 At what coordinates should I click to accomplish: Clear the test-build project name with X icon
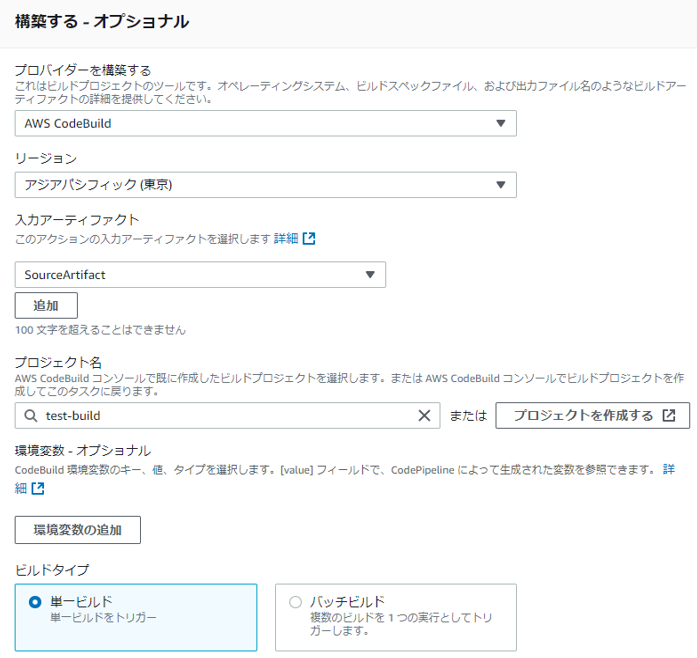click(424, 416)
